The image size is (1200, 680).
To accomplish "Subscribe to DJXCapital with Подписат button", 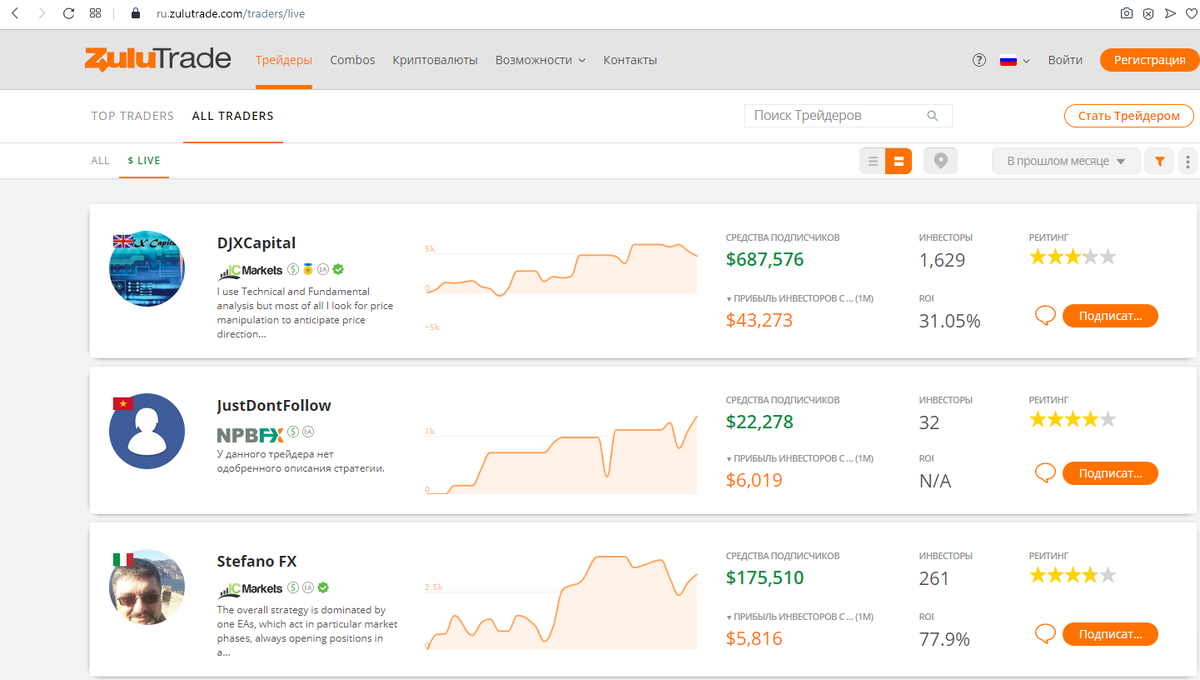I will (x=1110, y=316).
